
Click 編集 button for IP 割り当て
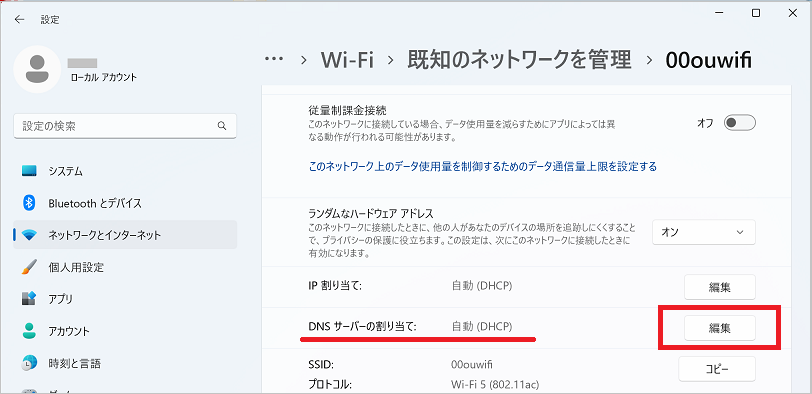coord(720,287)
